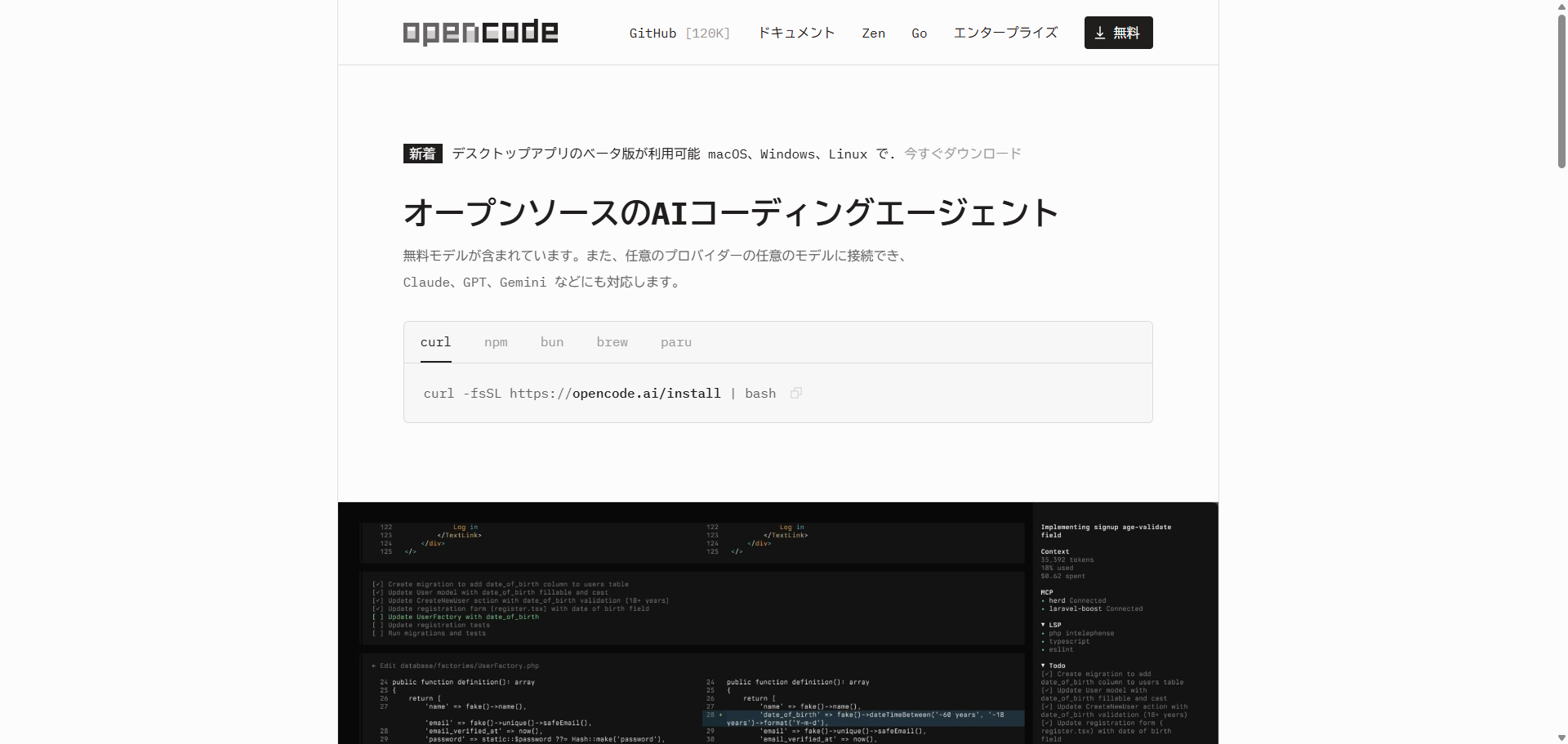Switch to the paru tab

(x=675, y=342)
